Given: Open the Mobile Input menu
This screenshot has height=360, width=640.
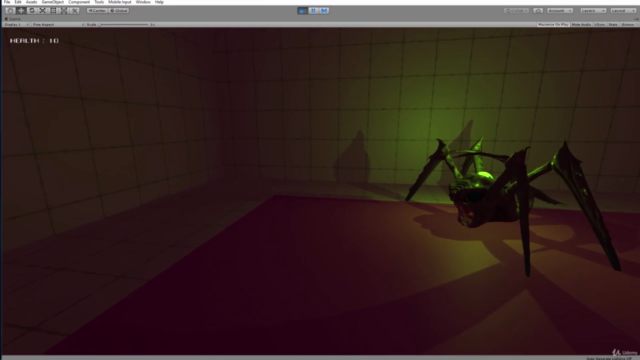Looking at the screenshot, I should (x=120, y=2).
